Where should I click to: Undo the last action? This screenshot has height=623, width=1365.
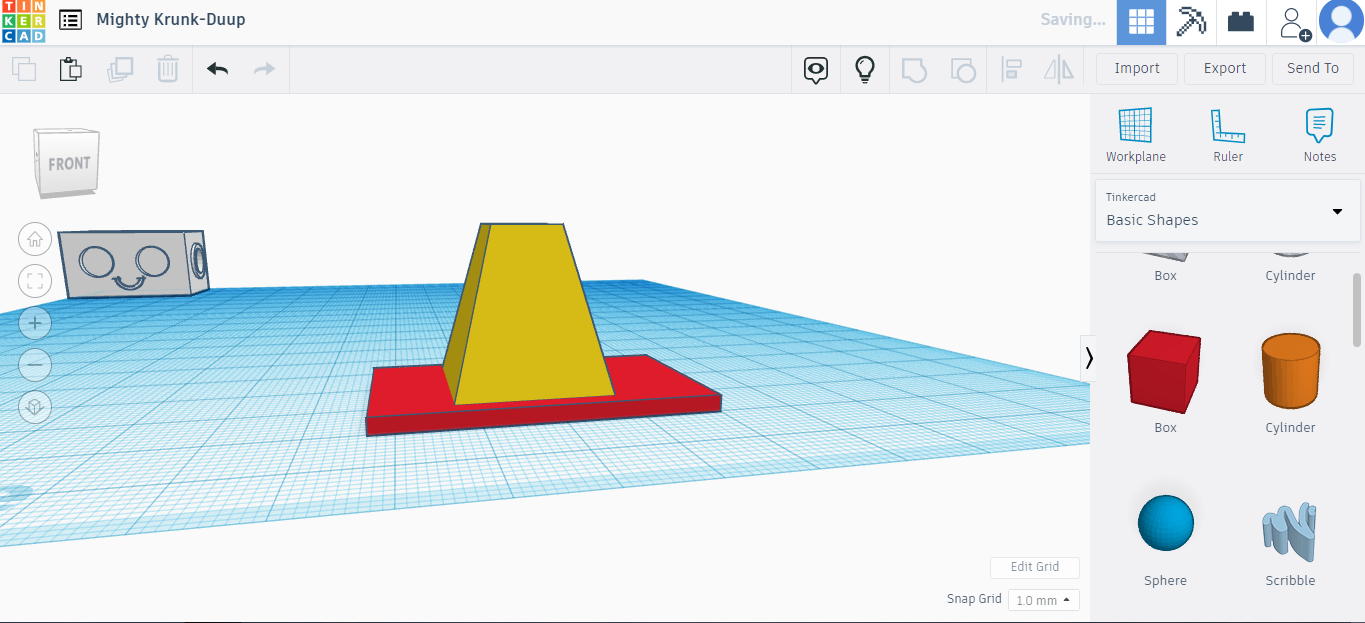coord(217,69)
